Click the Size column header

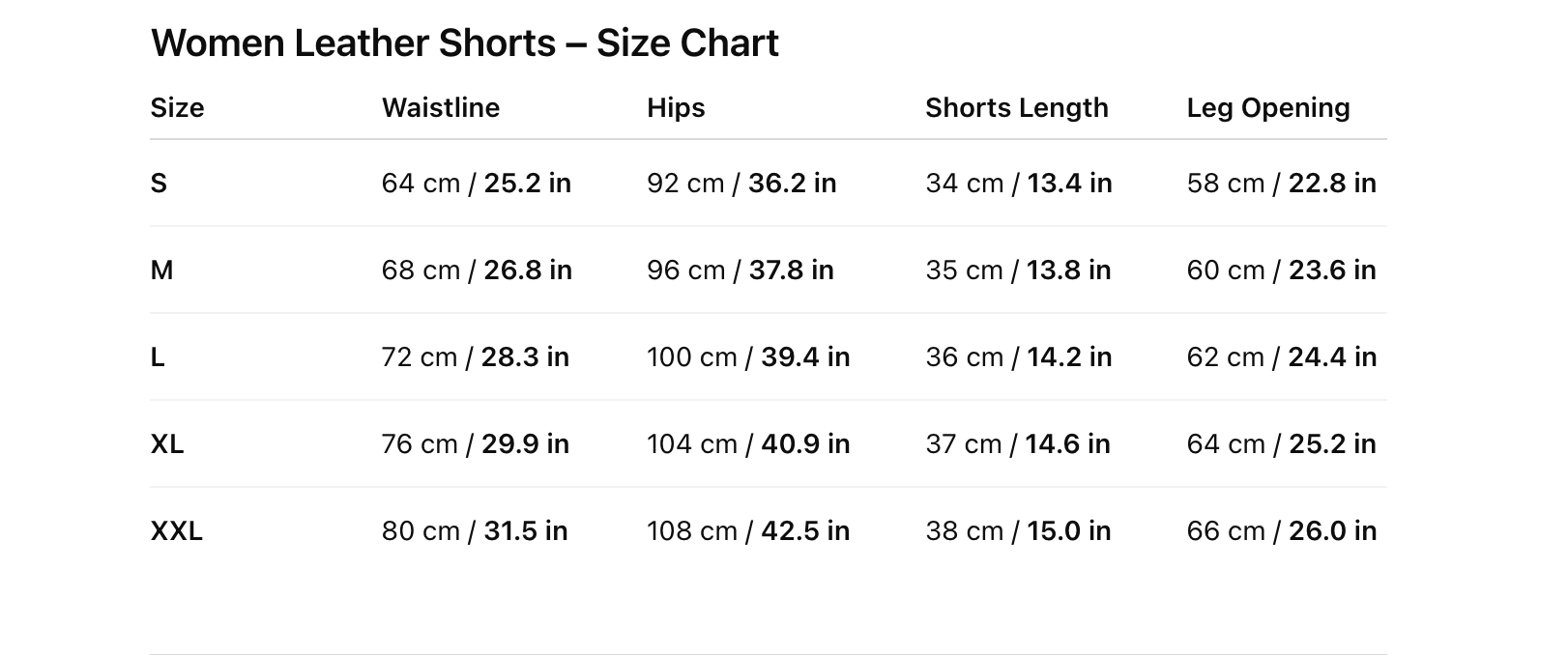177,107
